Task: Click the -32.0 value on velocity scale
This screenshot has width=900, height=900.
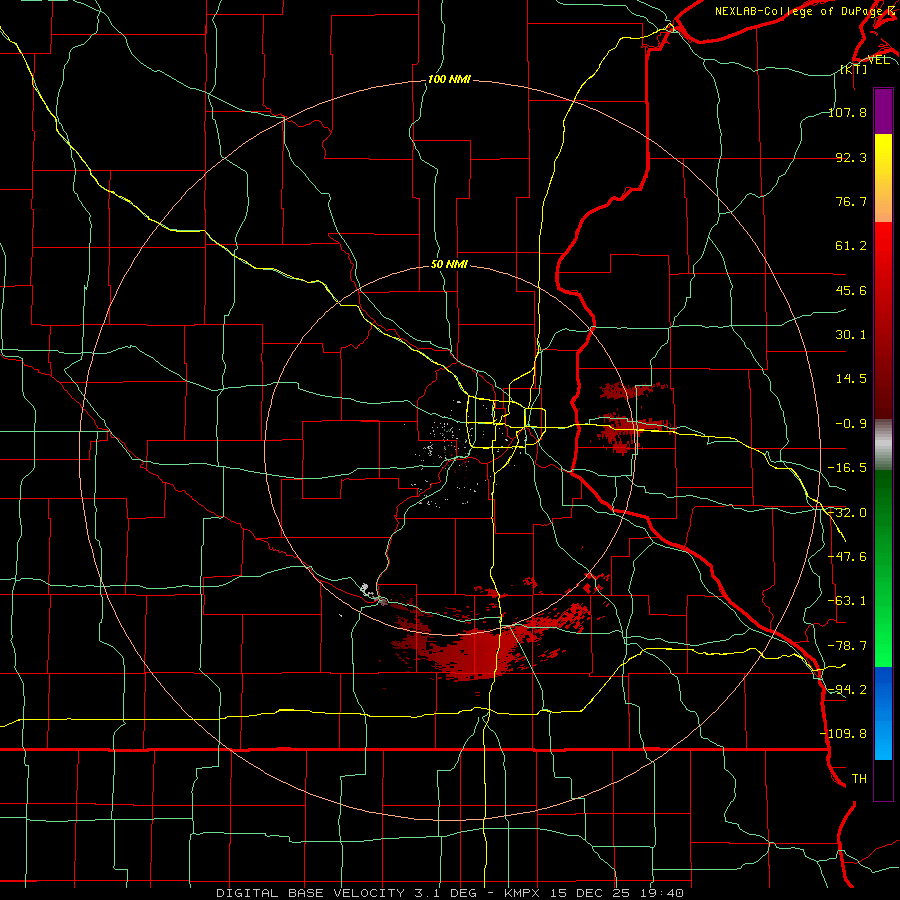Action: pyautogui.click(x=848, y=513)
